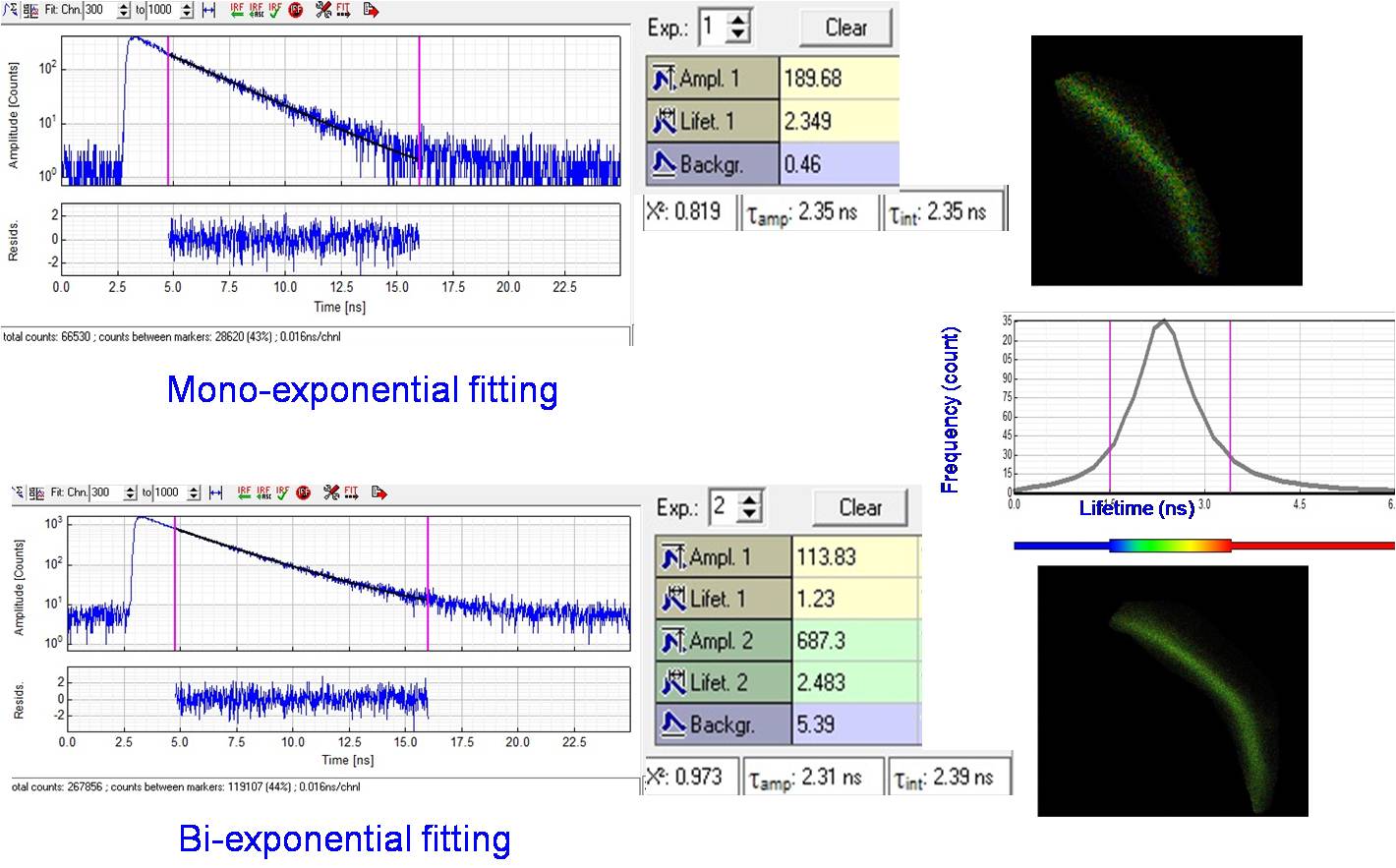Click the red round IRF icon in bottom toolbar
The image size is (1396, 868).
pyautogui.click(x=303, y=492)
